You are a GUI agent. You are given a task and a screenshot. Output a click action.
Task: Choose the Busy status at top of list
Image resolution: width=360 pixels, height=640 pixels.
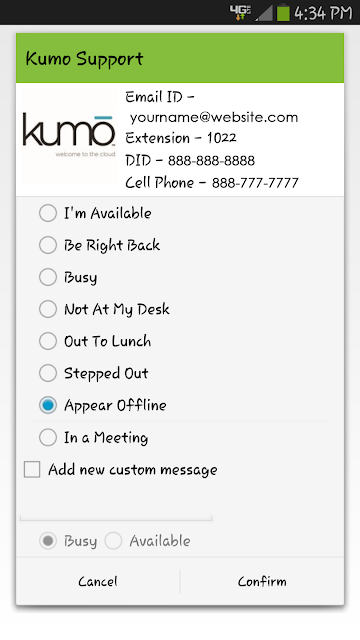(180, 277)
